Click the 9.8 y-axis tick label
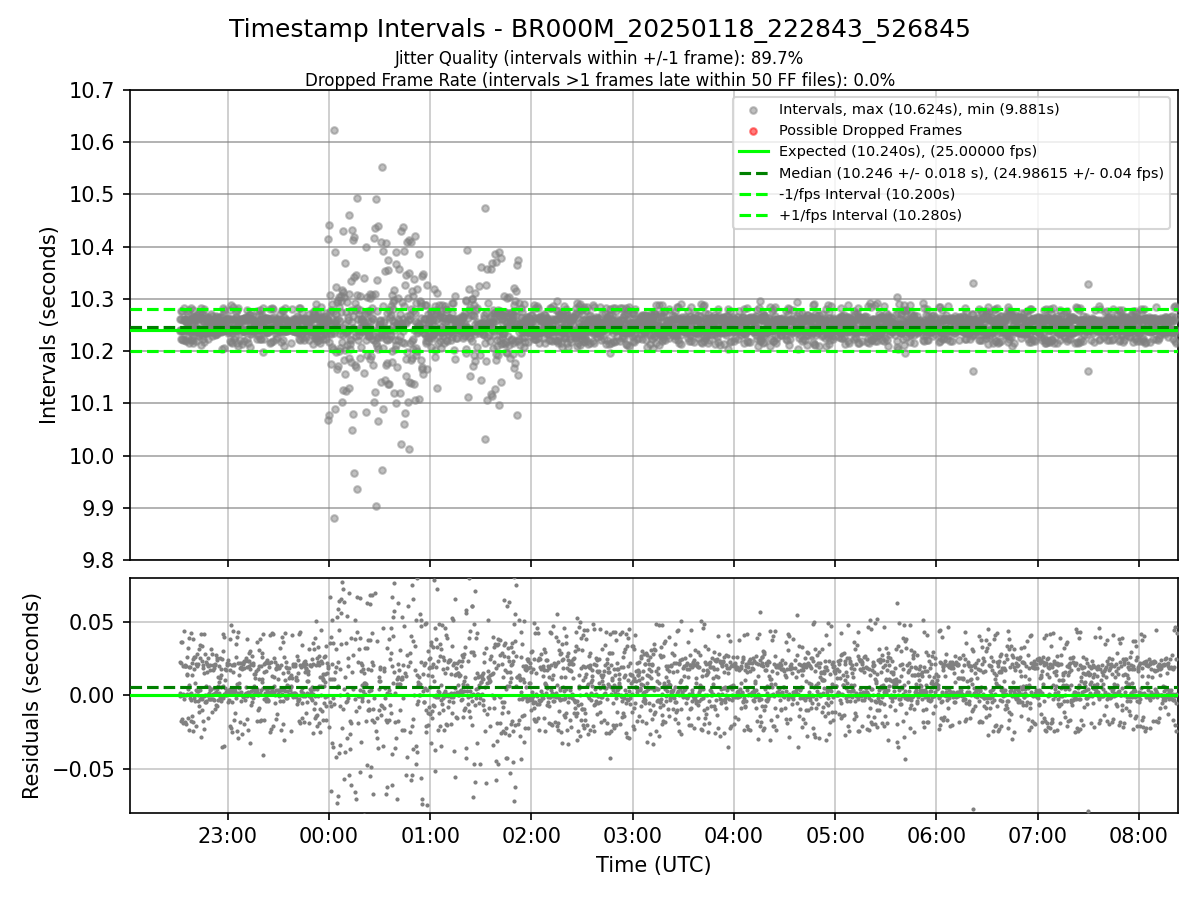Viewport: 1200px width, 900px height. point(99,560)
